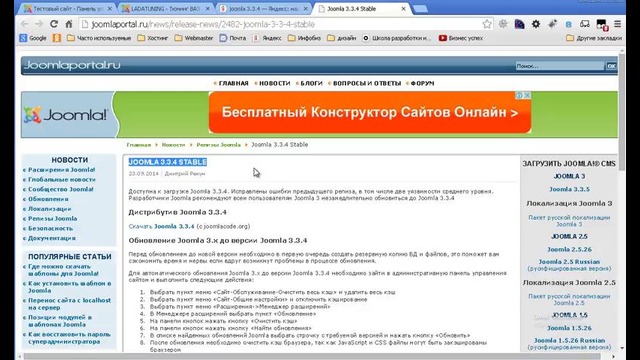
Task: Close the ad with the X icon
Action: pos(527,95)
